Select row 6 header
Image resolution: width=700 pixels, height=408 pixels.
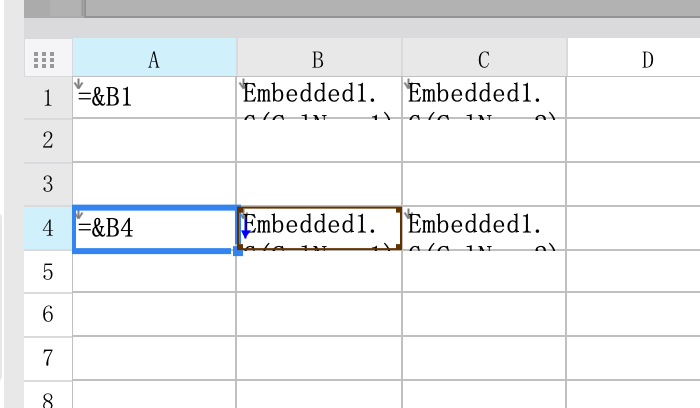pyautogui.click(x=47, y=314)
